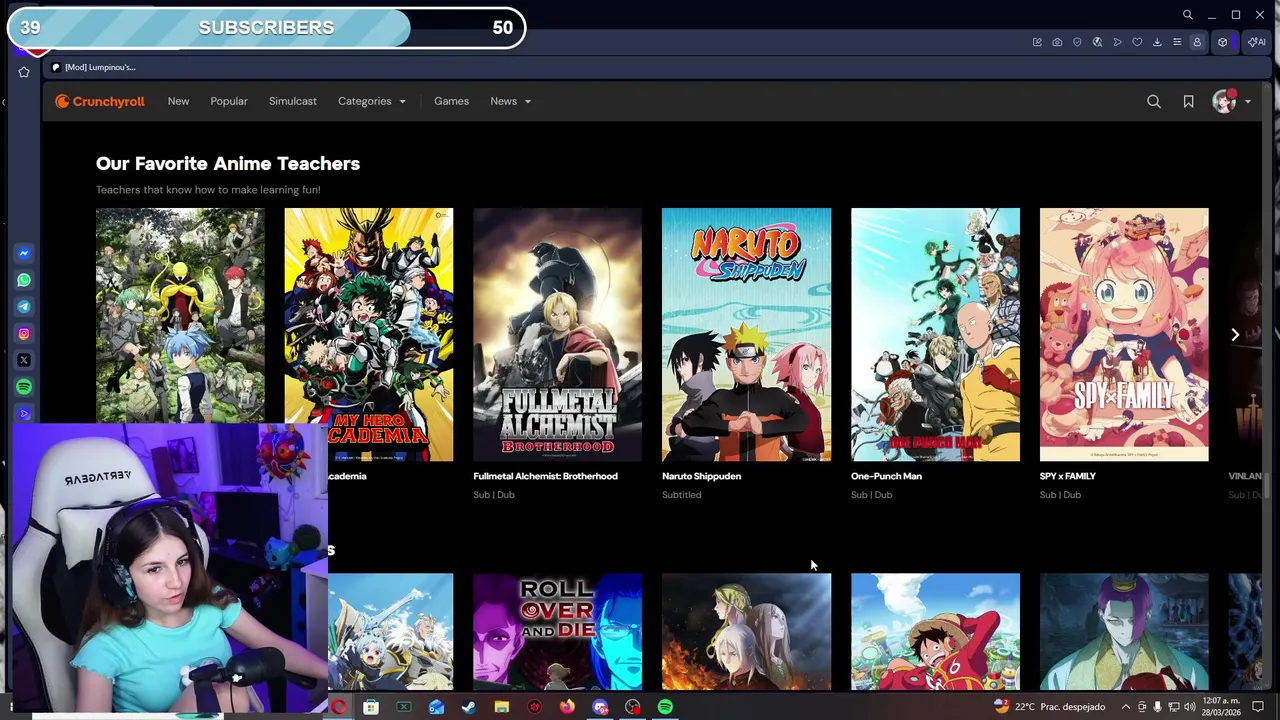
Task: Open Spotify from the taskbar
Action: (x=665, y=707)
